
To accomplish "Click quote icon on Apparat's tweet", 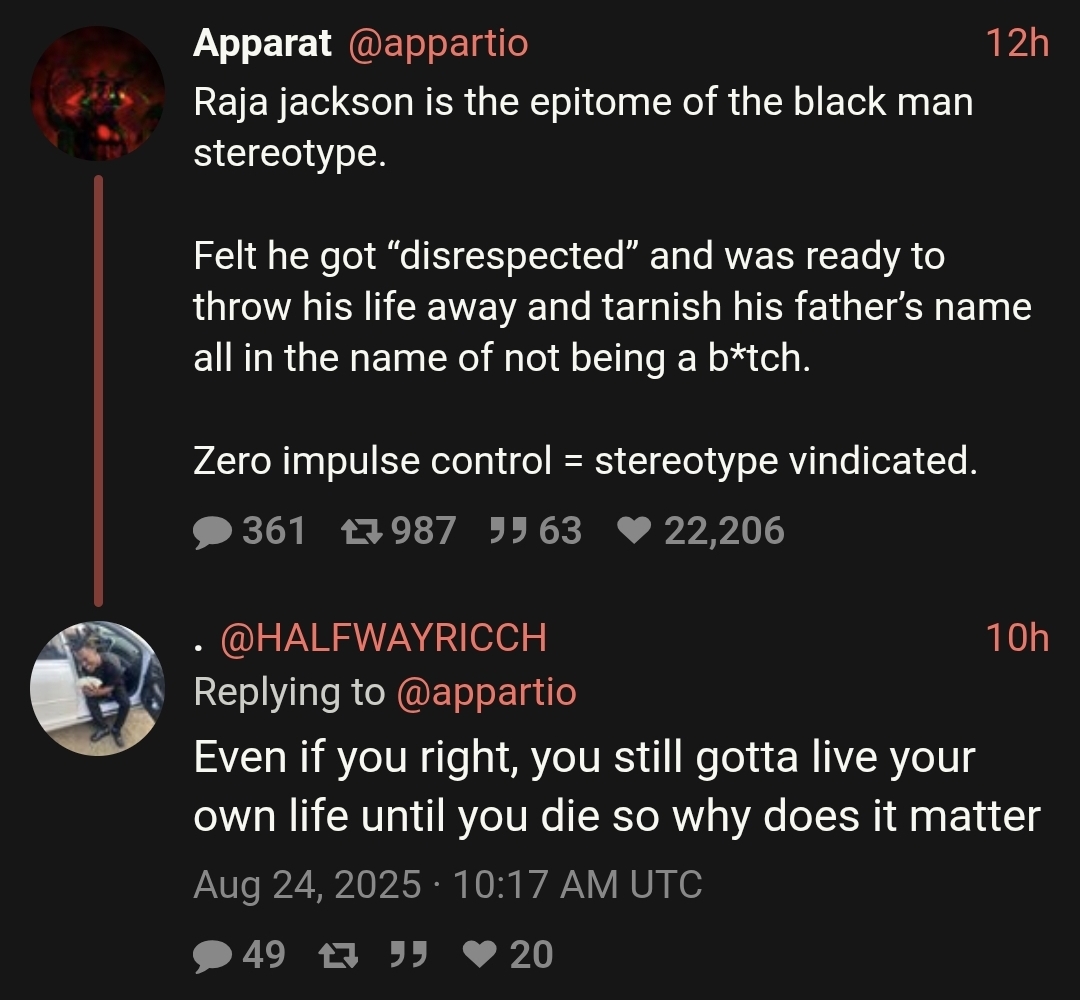I will (508, 531).
